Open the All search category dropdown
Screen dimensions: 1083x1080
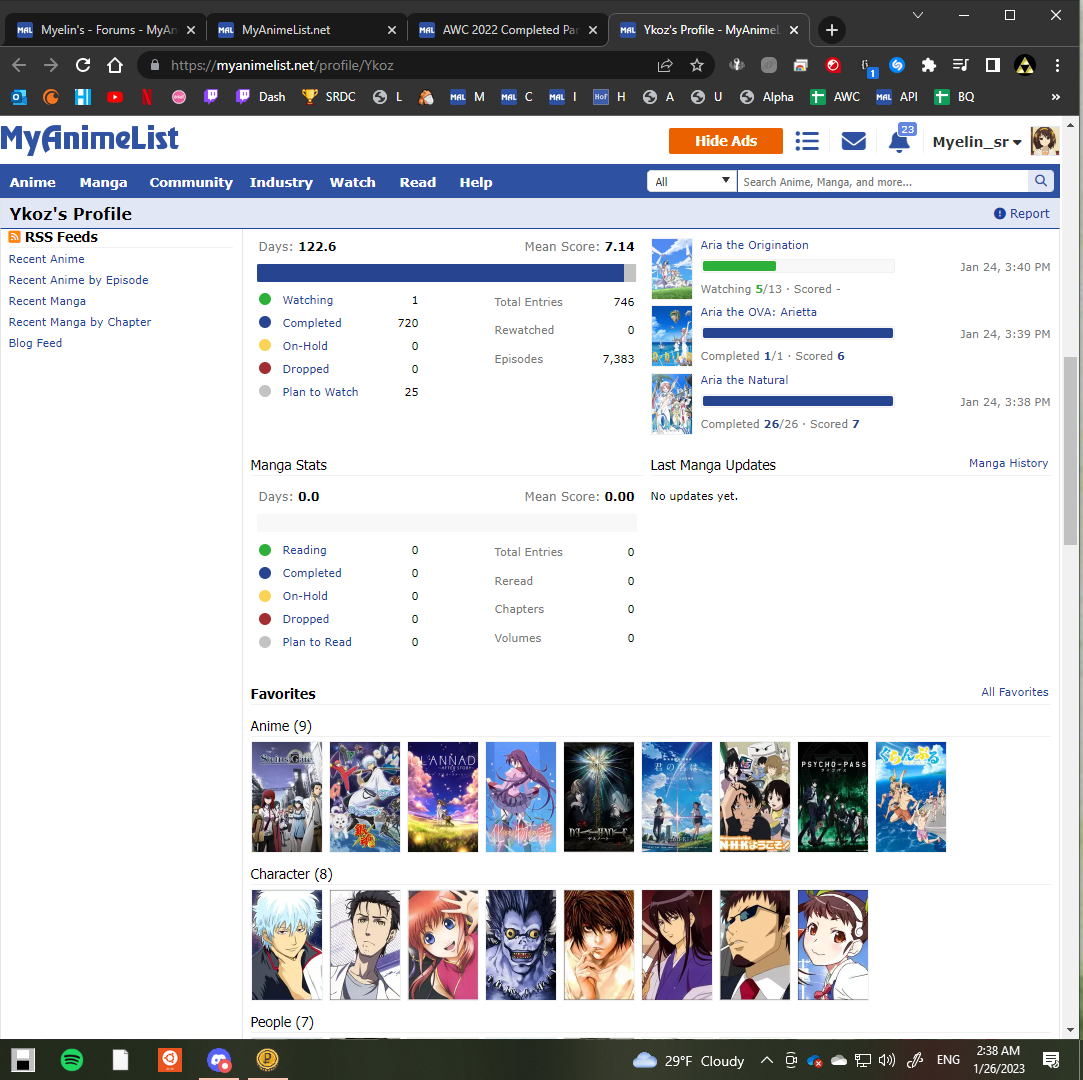[x=691, y=182]
